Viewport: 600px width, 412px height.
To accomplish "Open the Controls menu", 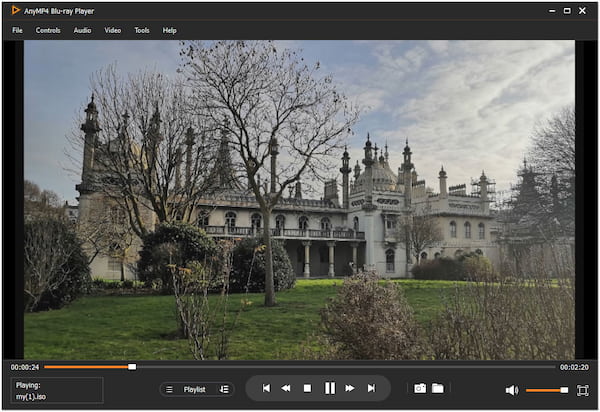I will tap(48, 30).
